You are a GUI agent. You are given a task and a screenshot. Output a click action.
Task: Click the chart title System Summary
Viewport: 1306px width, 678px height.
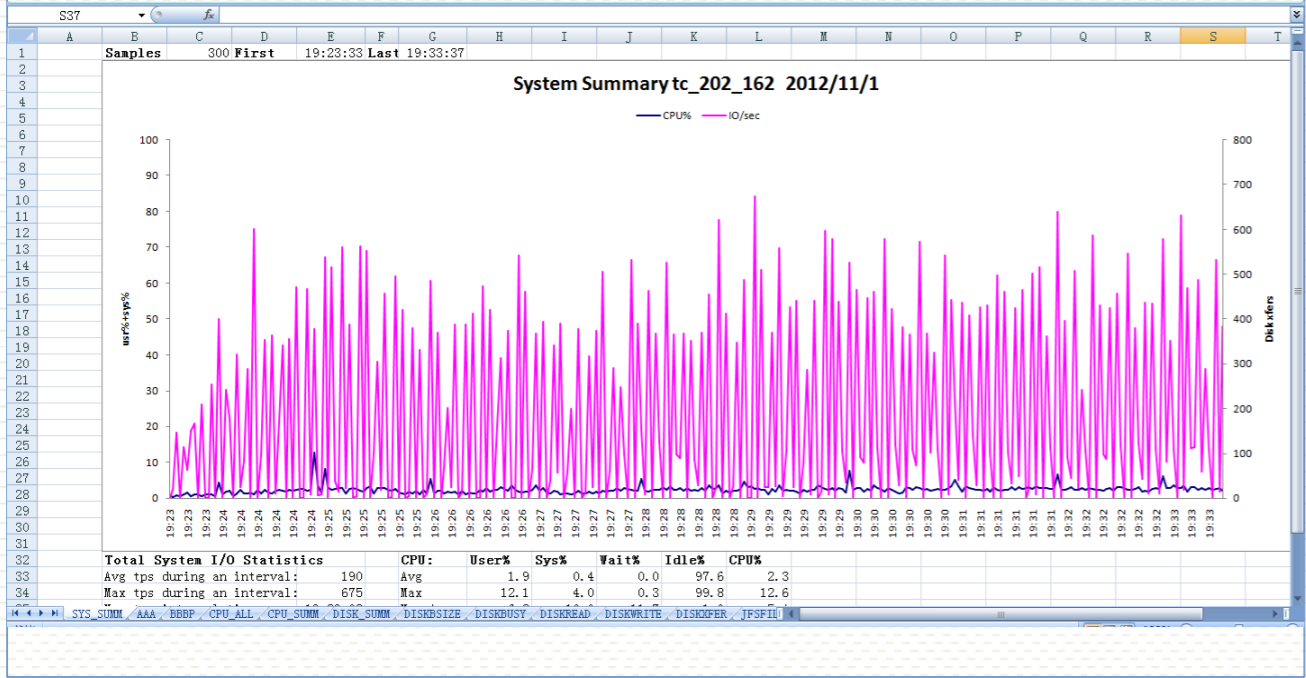696,84
